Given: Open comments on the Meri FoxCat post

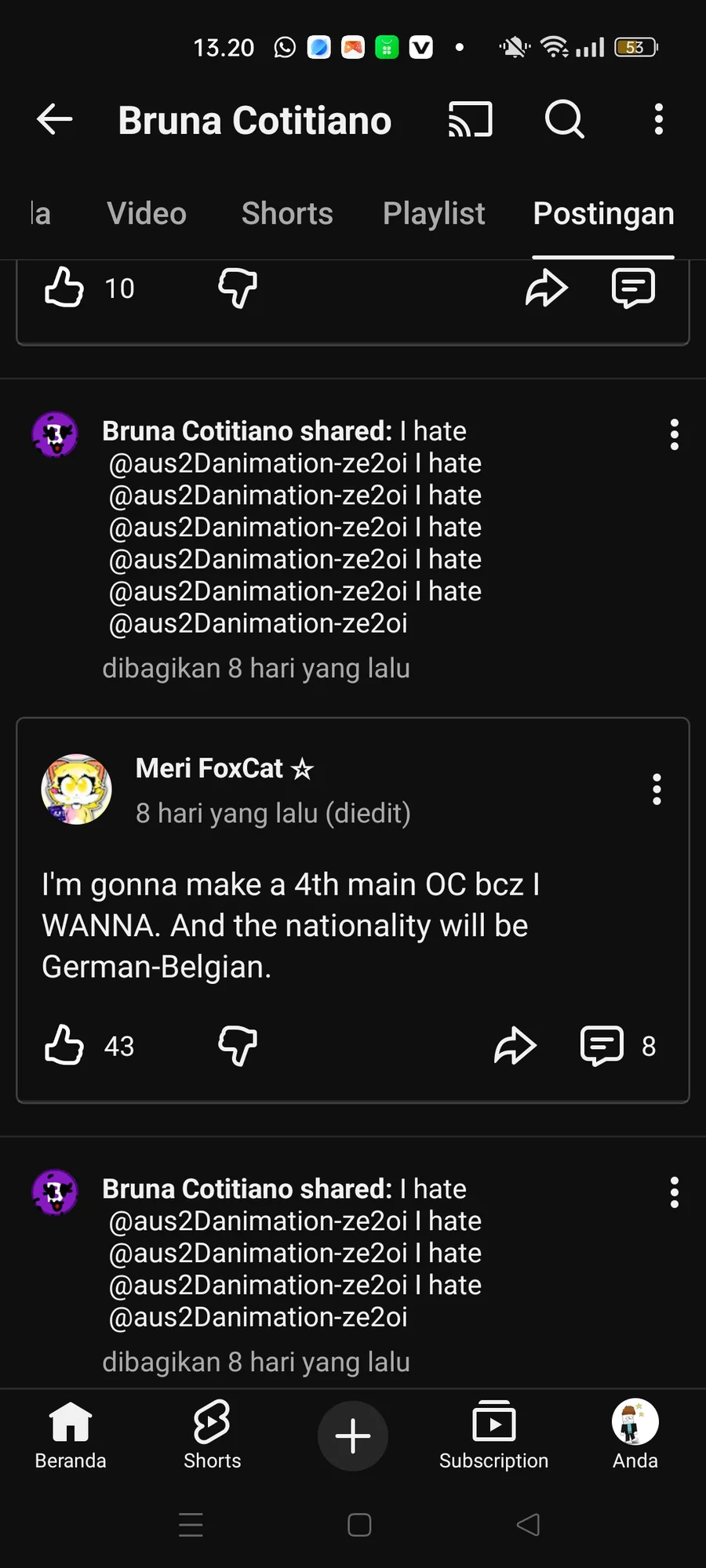Looking at the screenshot, I should (602, 1045).
